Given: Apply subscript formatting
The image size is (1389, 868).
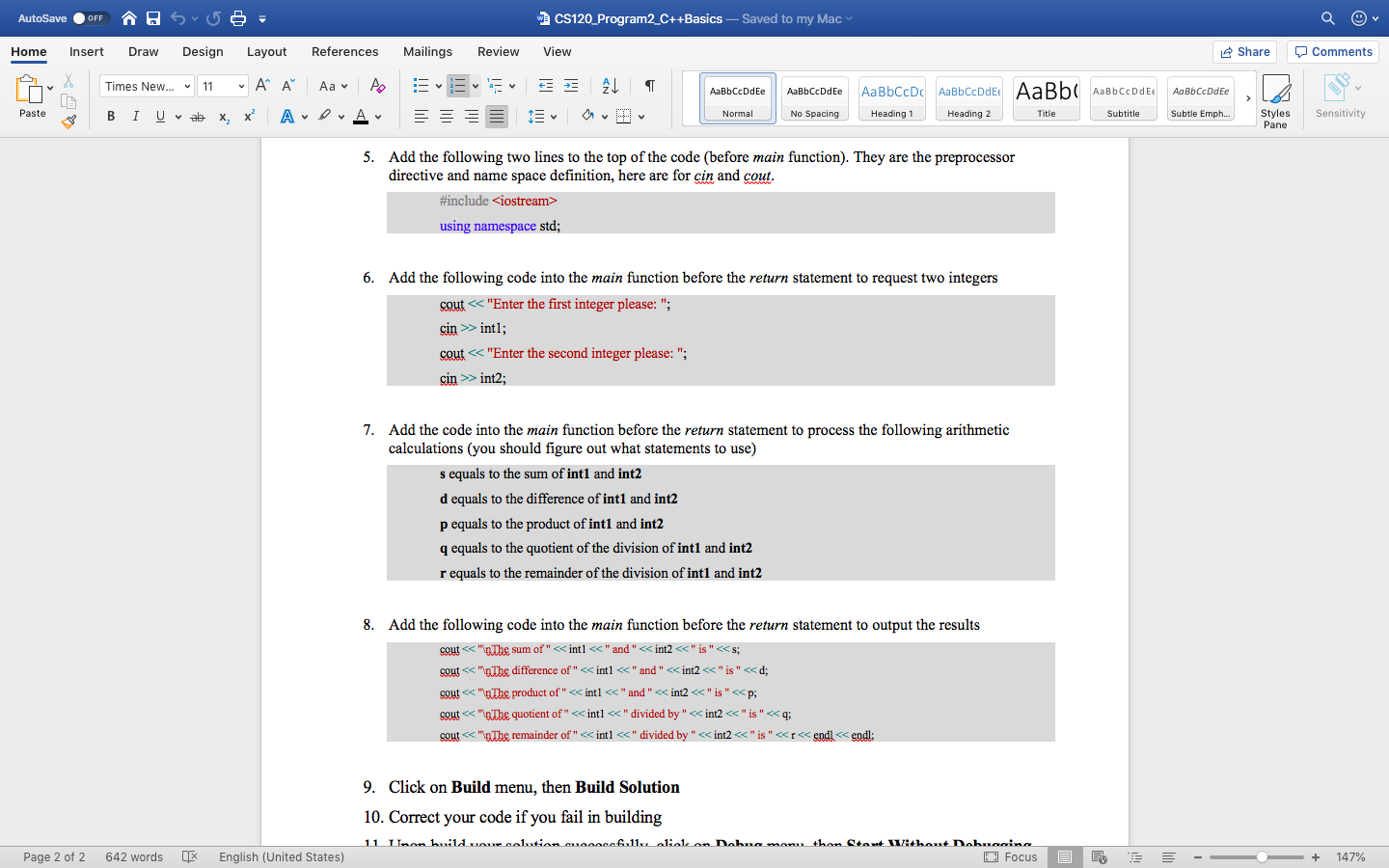Looking at the screenshot, I should [x=224, y=117].
